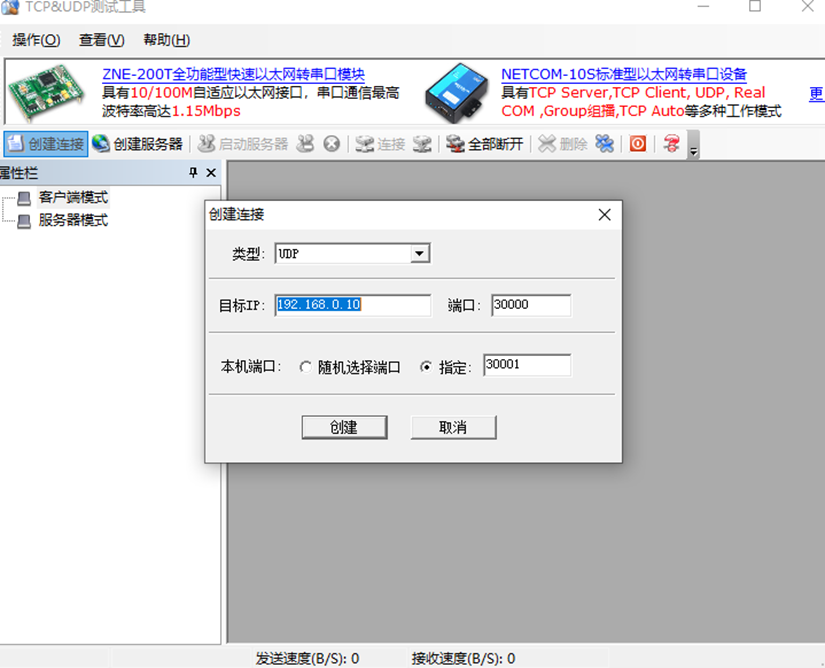Click the gray circle X toolbar icon
Image resolution: width=825 pixels, height=668 pixels.
click(331, 144)
